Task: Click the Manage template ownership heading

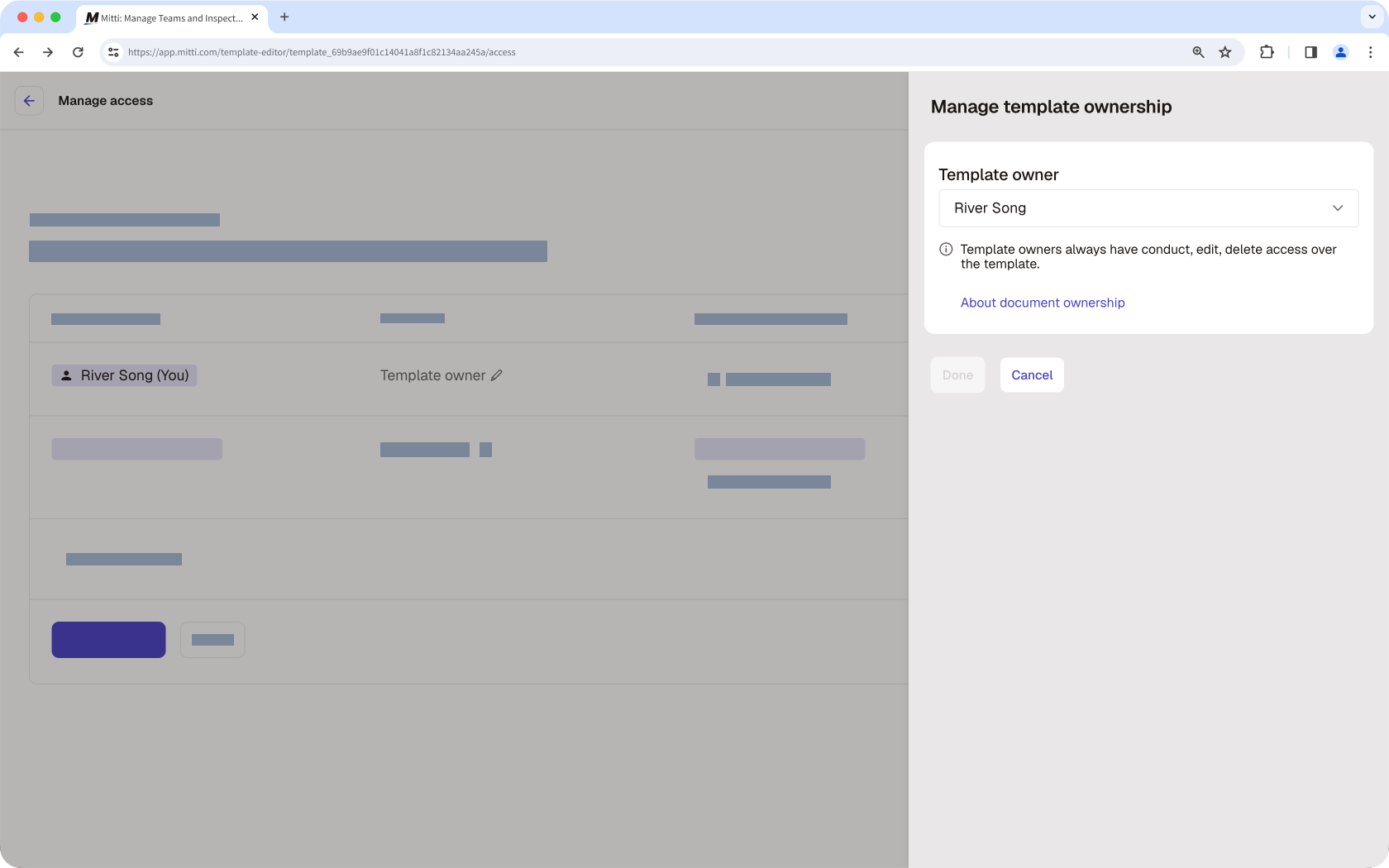Action: click(x=1051, y=107)
